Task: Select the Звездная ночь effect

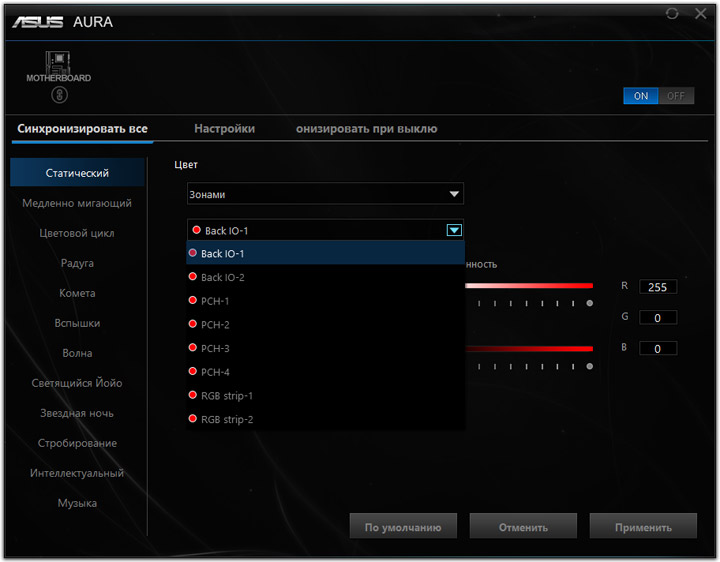Action: coord(77,413)
